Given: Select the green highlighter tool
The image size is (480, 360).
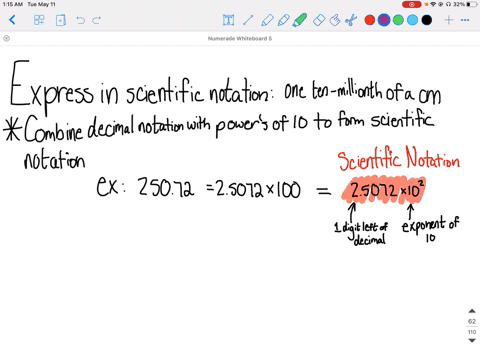Looking at the screenshot, I should [300, 20].
